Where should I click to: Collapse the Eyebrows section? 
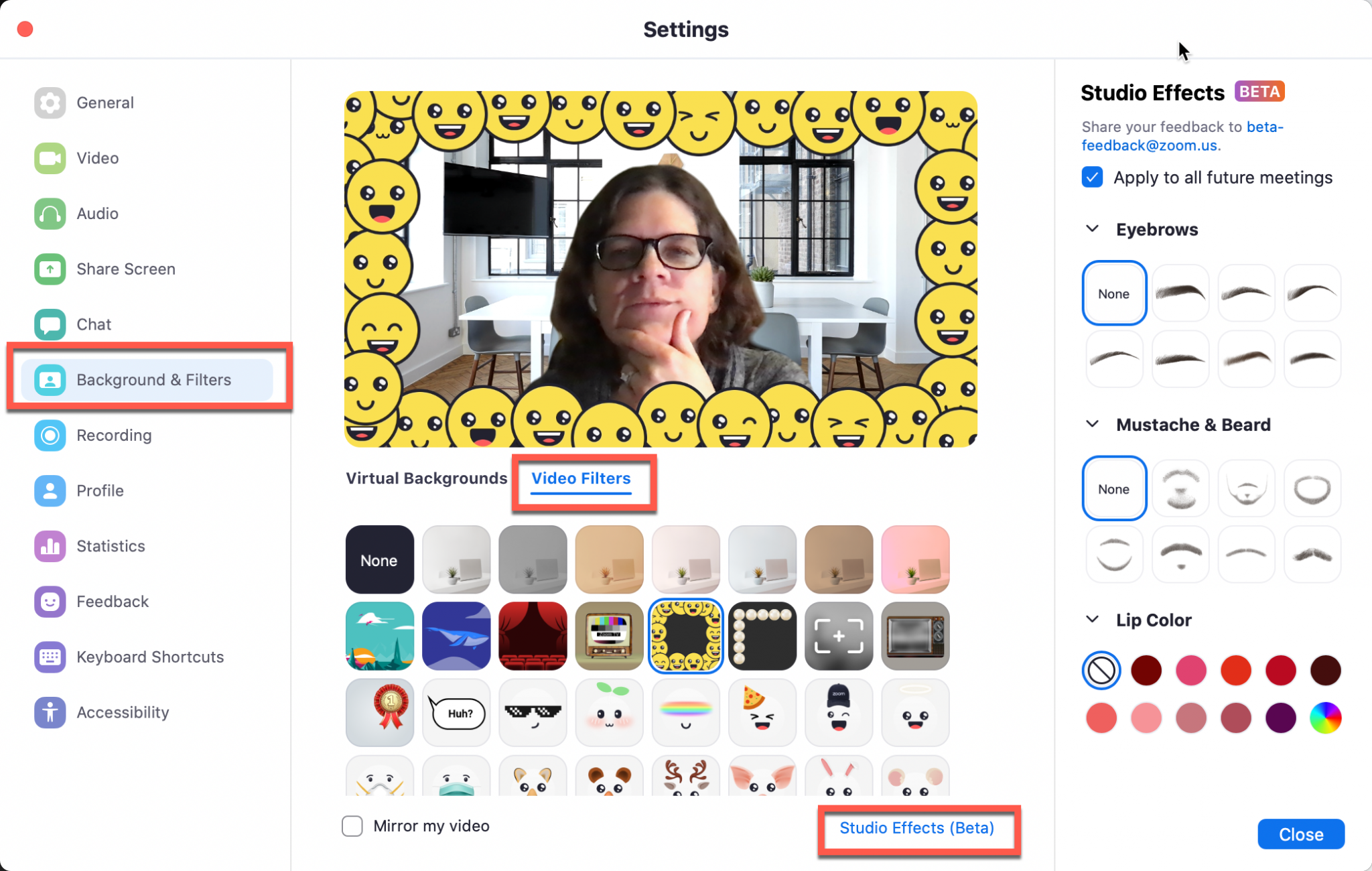pyautogui.click(x=1092, y=229)
